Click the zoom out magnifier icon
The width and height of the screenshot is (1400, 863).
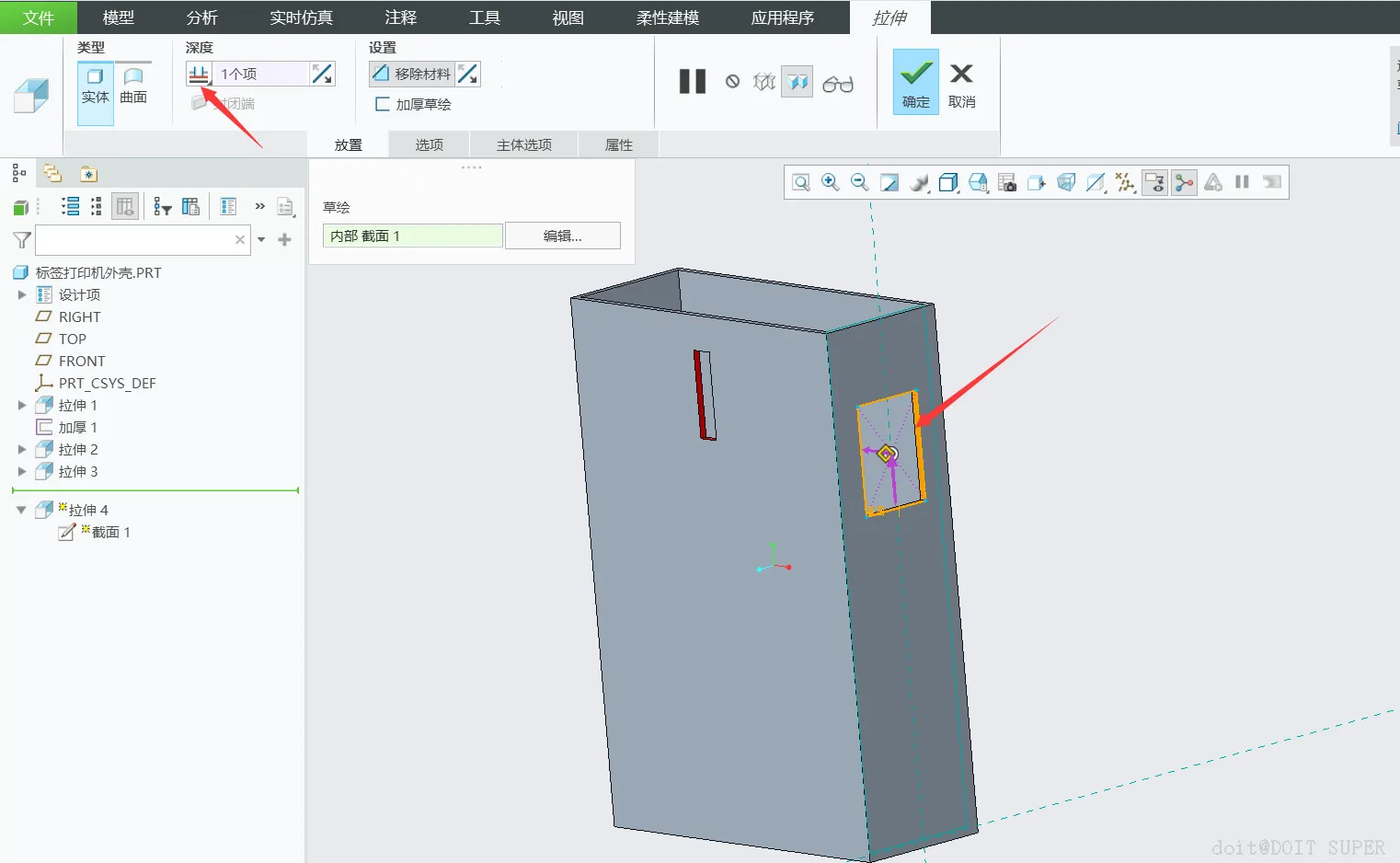(x=859, y=182)
